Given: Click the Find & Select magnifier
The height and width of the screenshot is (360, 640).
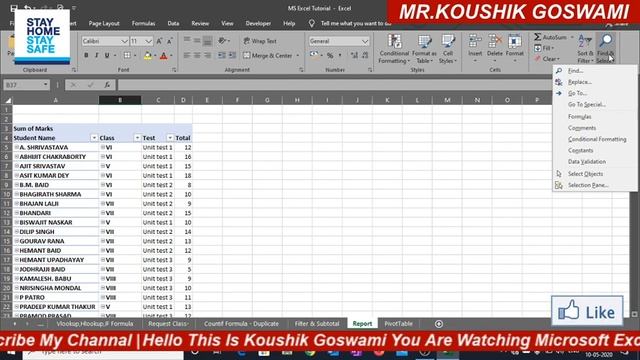Looking at the screenshot, I should (606, 40).
